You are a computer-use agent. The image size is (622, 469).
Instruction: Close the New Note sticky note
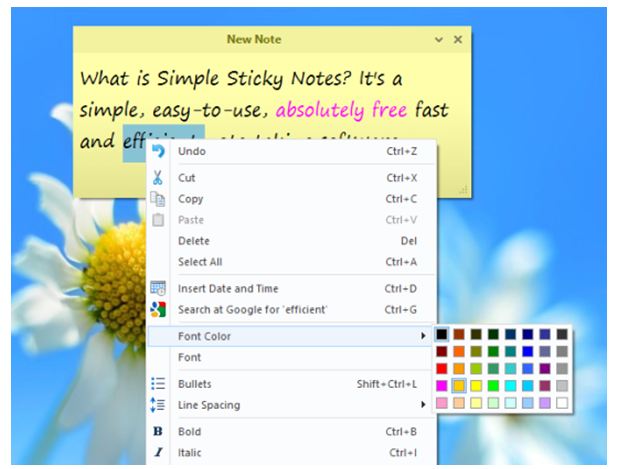tap(458, 39)
